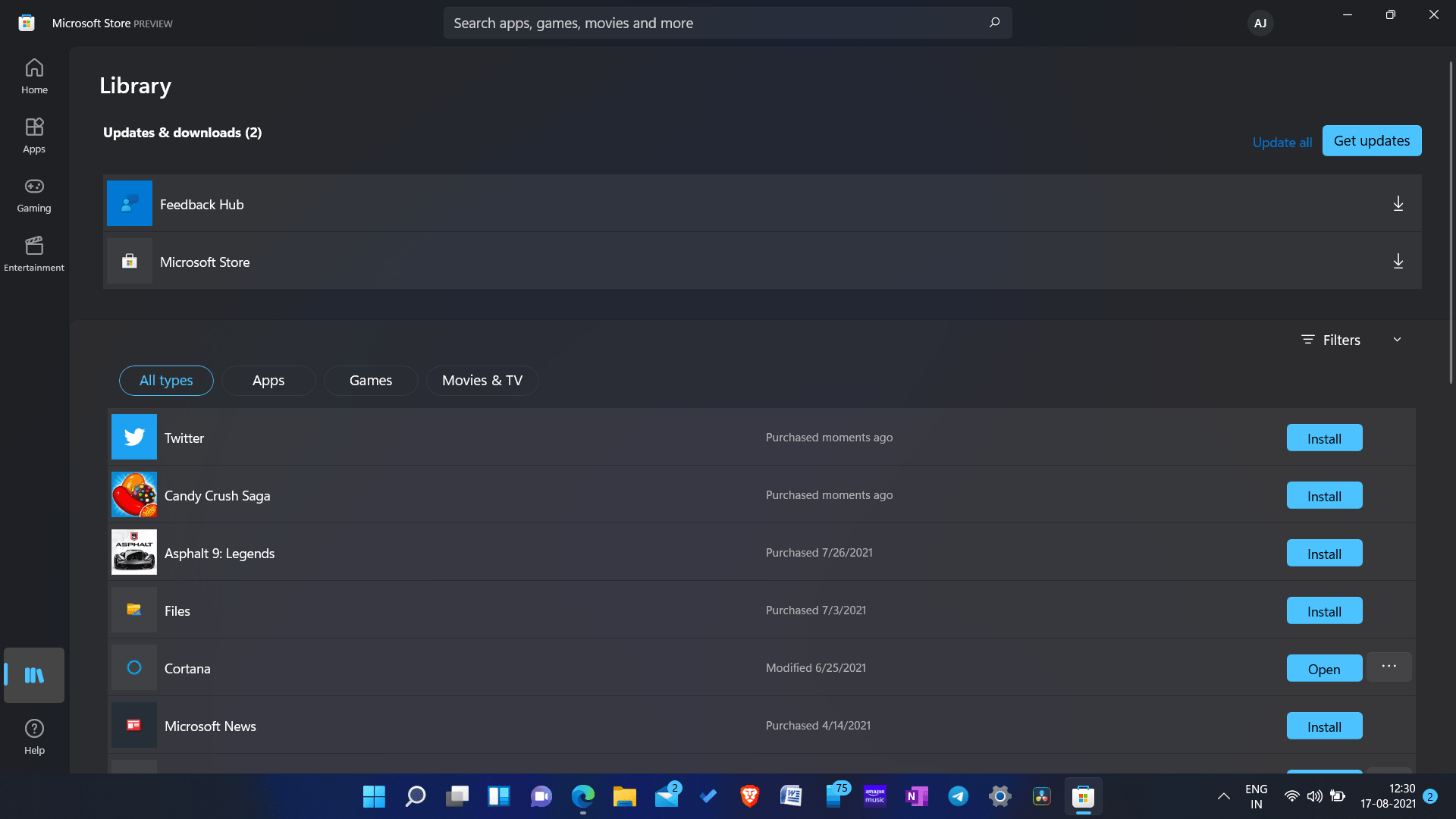Select the Games filter tab
The height and width of the screenshot is (819, 1456).
click(x=371, y=380)
